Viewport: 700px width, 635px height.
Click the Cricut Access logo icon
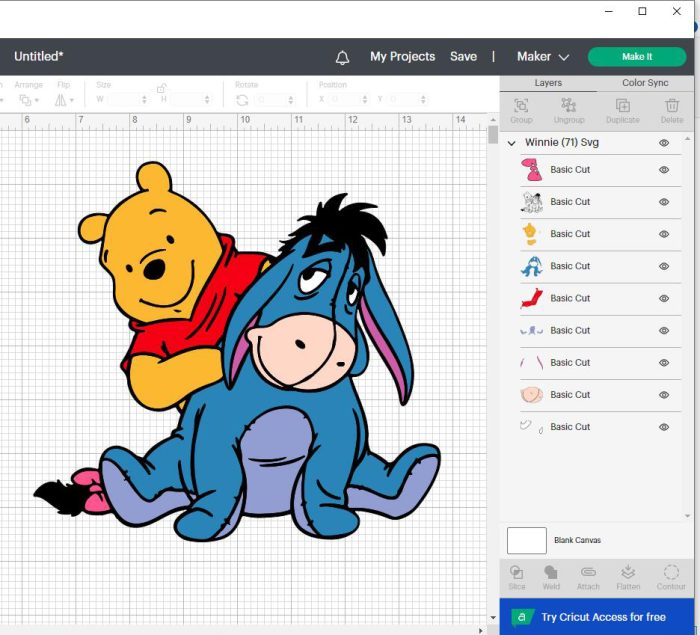tap(521, 617)
